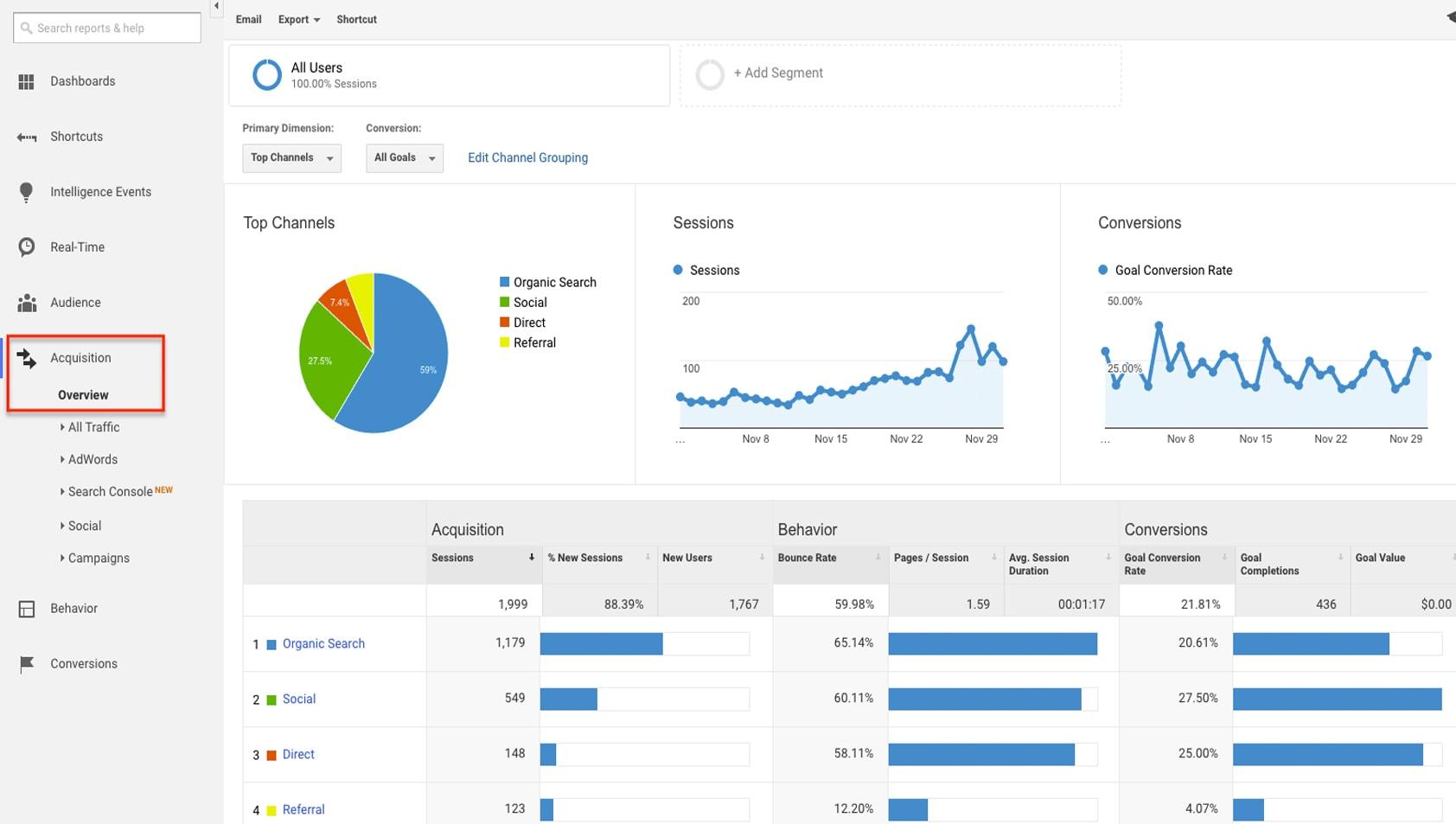This screenshot has width=1456, height=824.
Task: Open the Top Channels dimension dropdown
Action: (x=291, y=157)
